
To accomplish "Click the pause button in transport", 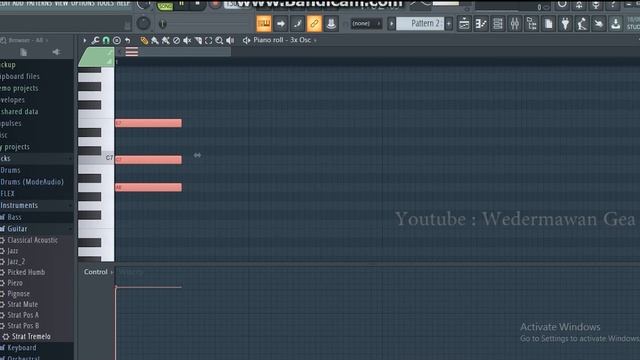I will point(182,4).
